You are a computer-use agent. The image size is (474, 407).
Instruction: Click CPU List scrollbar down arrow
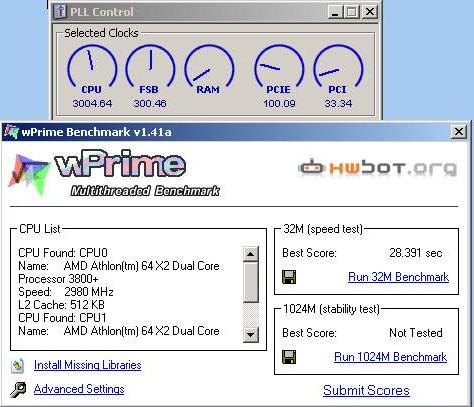coord(251,334)
